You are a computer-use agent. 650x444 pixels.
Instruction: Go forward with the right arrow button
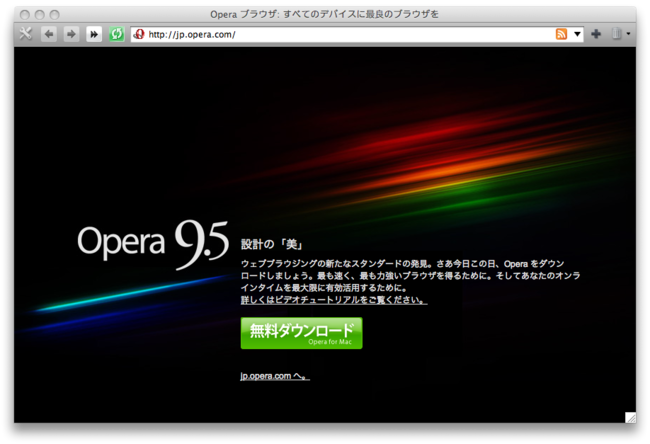[71, 34]
